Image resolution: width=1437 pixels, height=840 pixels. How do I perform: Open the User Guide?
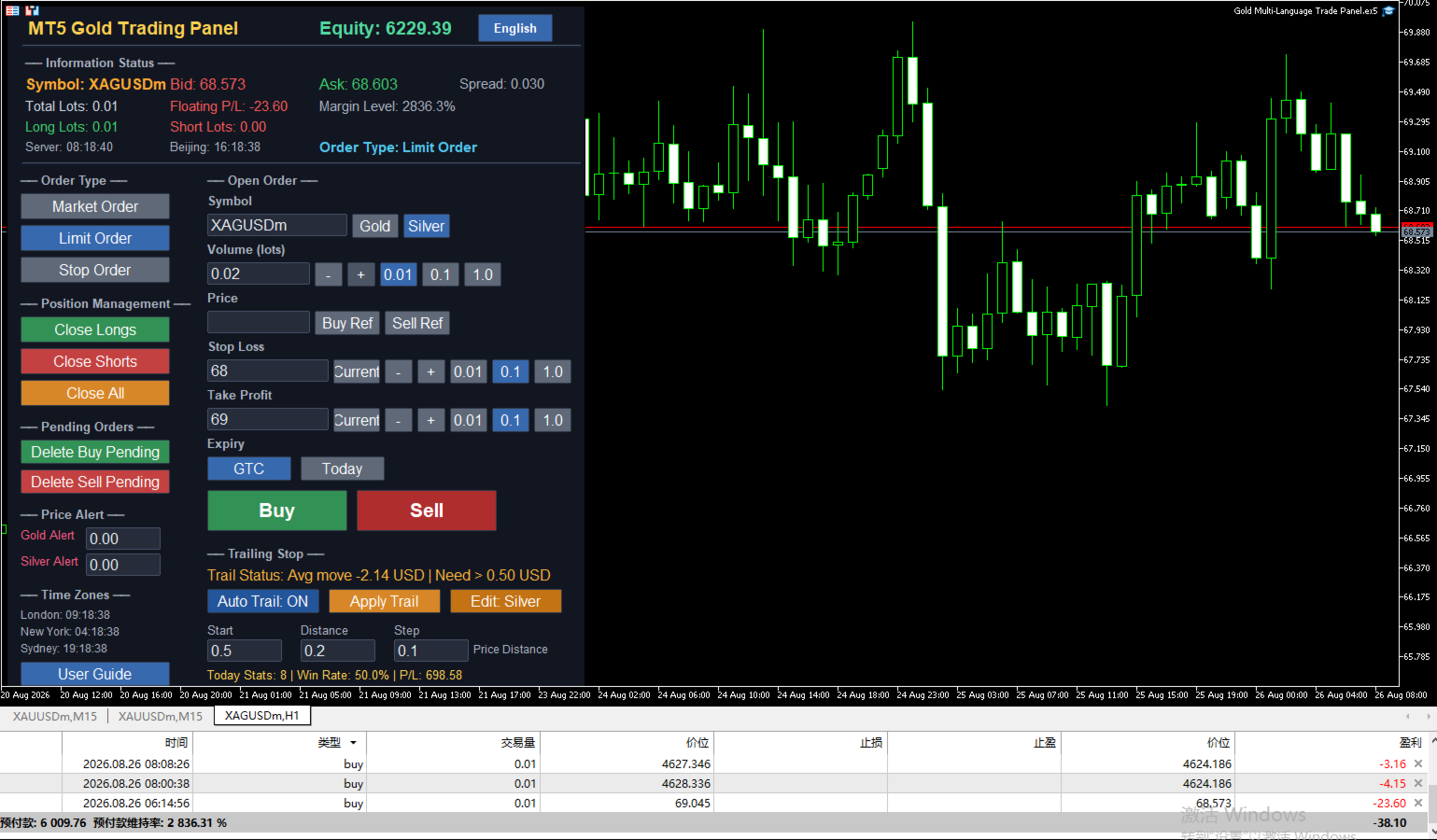95,674
